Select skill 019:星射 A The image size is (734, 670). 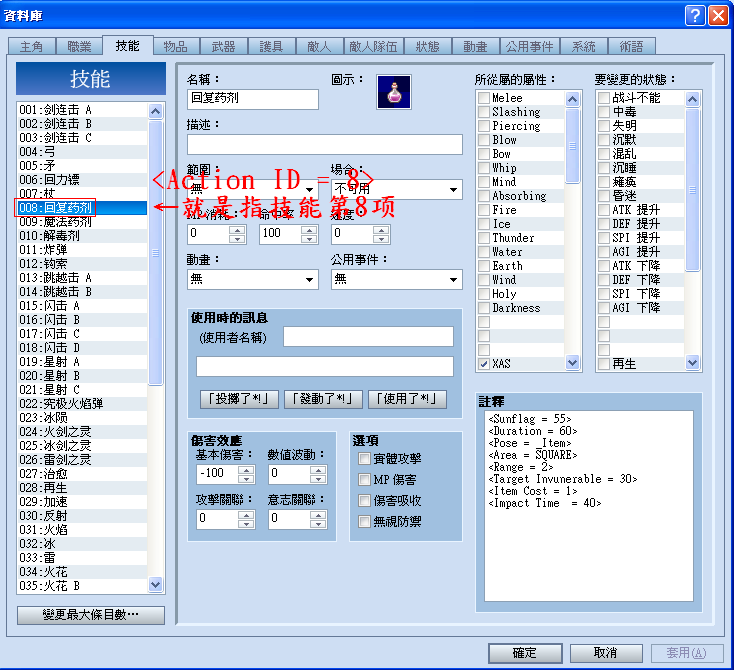81,362
